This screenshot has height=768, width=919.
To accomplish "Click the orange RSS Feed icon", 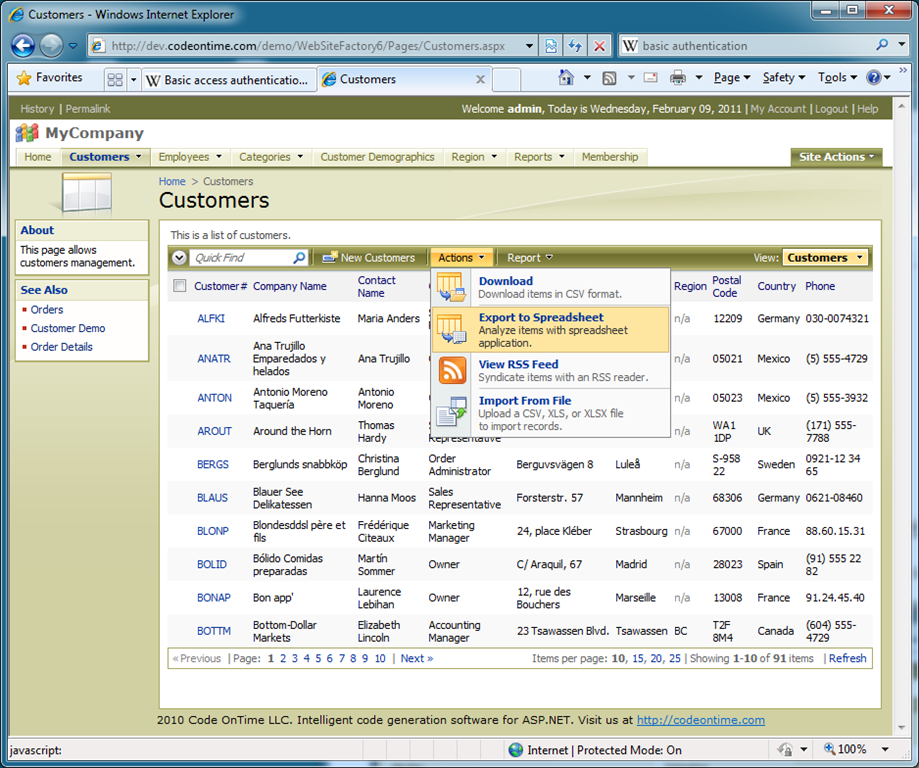I will 452,371.
